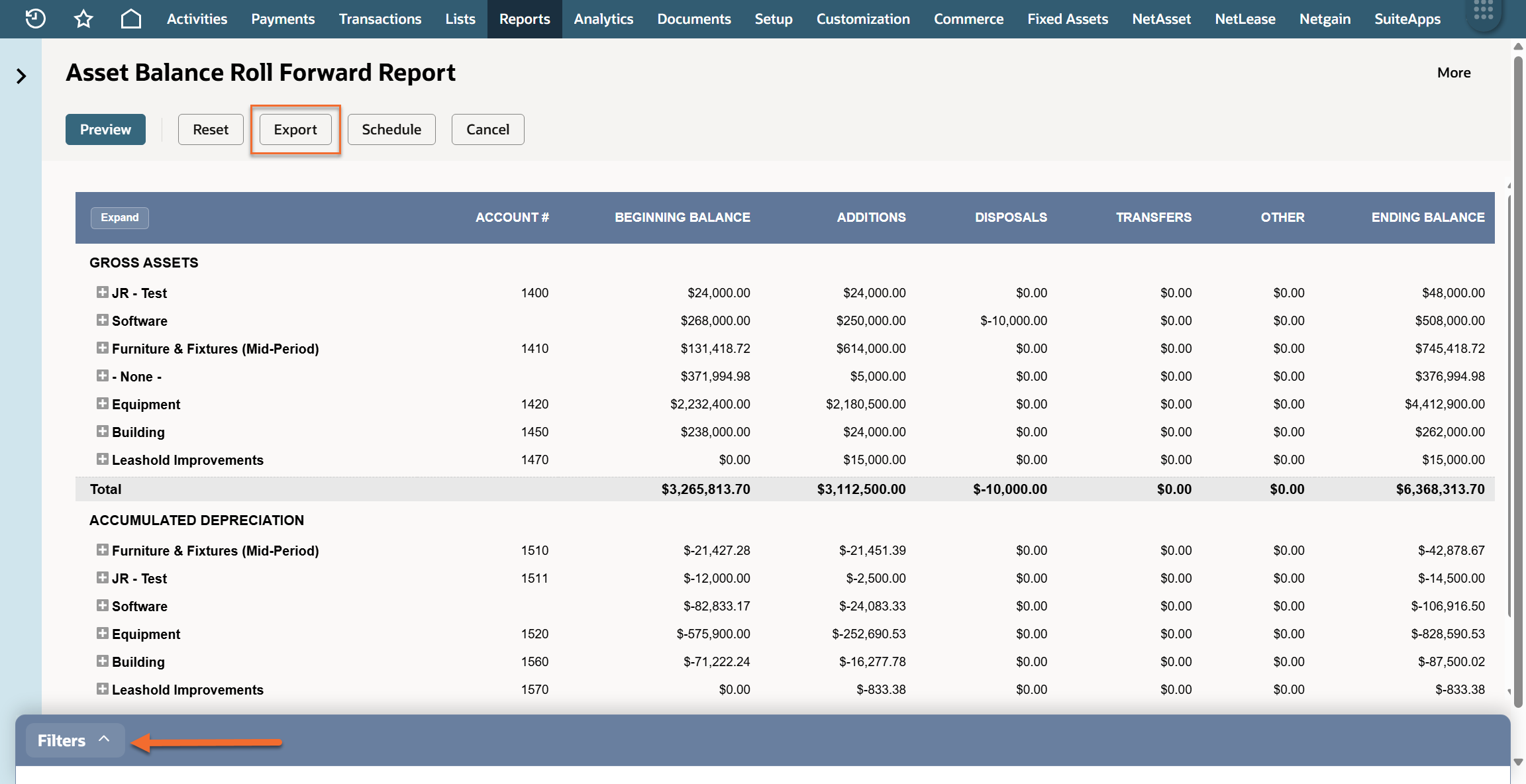The width and height of the screenshot is (1526, 784).
Task: Click the Export button
Action: [x=295, y=130]
